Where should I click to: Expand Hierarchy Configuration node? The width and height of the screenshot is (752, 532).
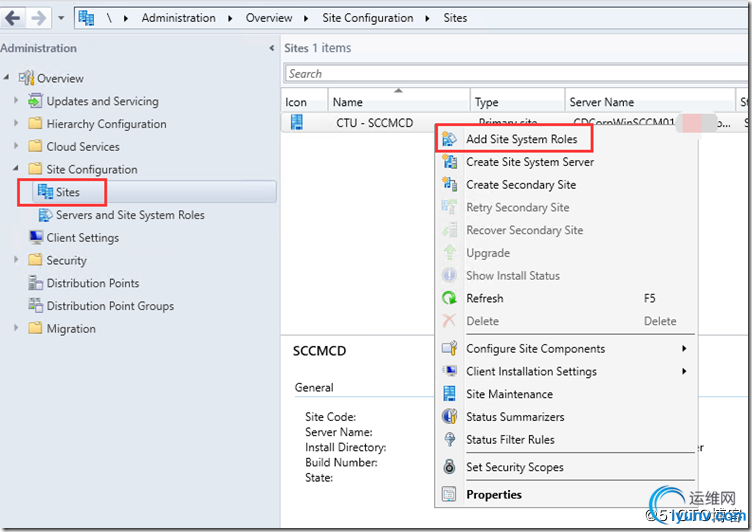(16, 123)
